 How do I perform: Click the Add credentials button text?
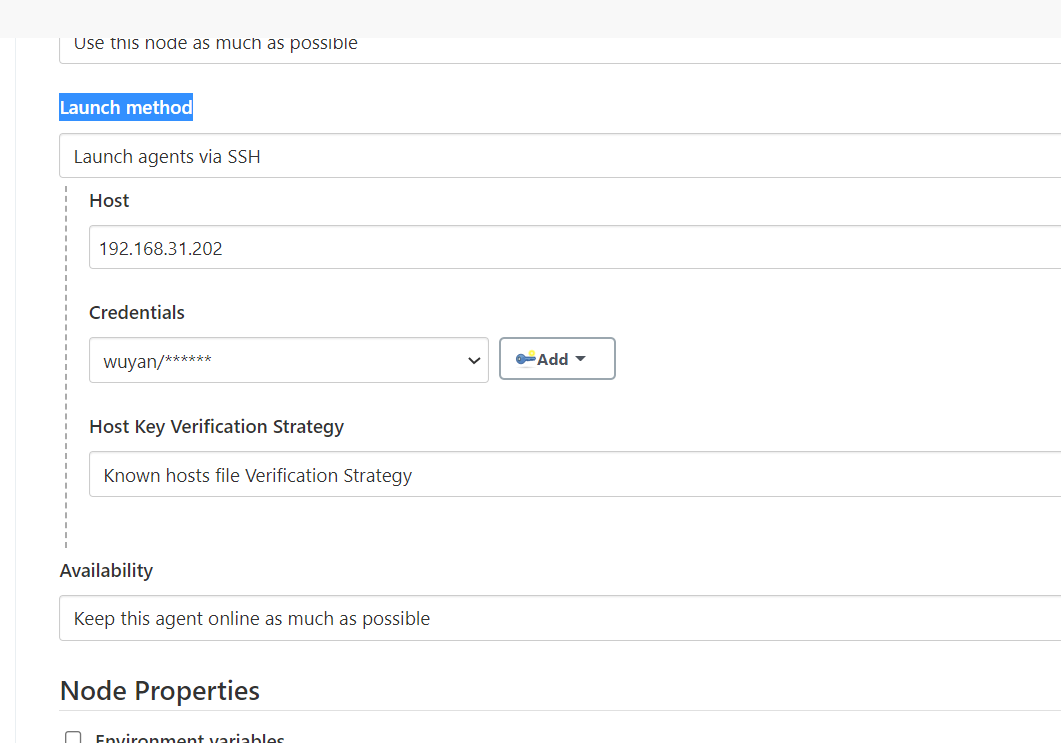tap(552, 359)
